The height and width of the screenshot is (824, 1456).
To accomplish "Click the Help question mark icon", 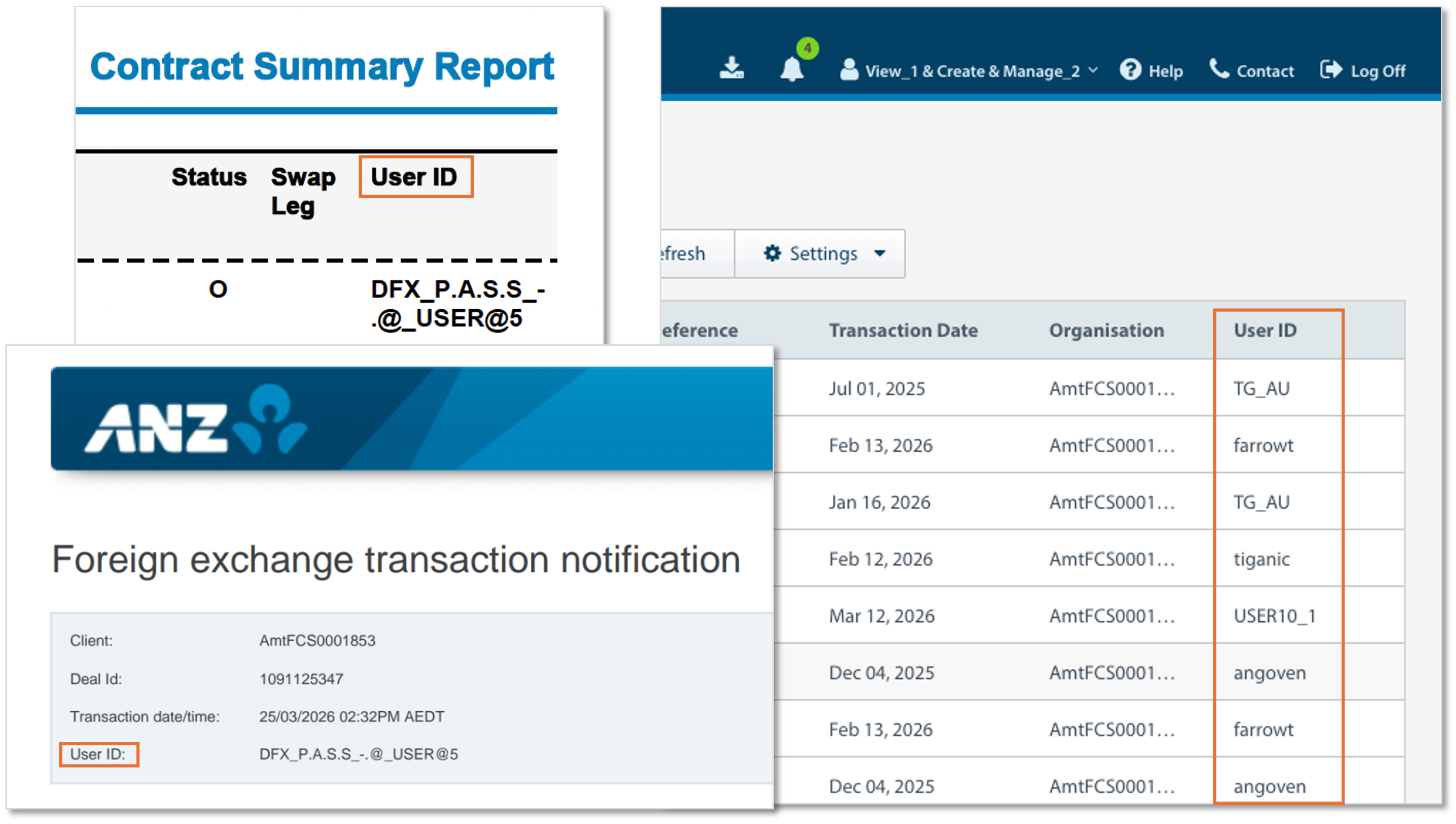I will pyautogui.click(x=1130, y=70).
